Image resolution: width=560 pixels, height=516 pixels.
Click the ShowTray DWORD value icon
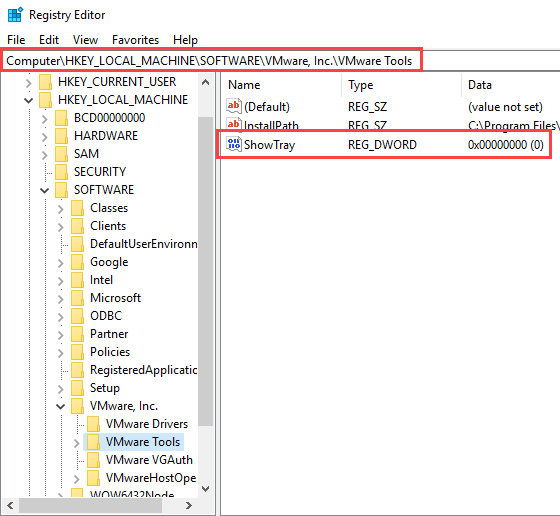(234, 144)
